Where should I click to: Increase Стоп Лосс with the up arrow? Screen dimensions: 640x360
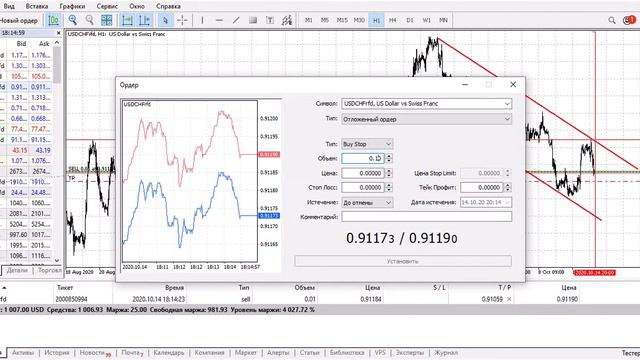tap(389, 185)
